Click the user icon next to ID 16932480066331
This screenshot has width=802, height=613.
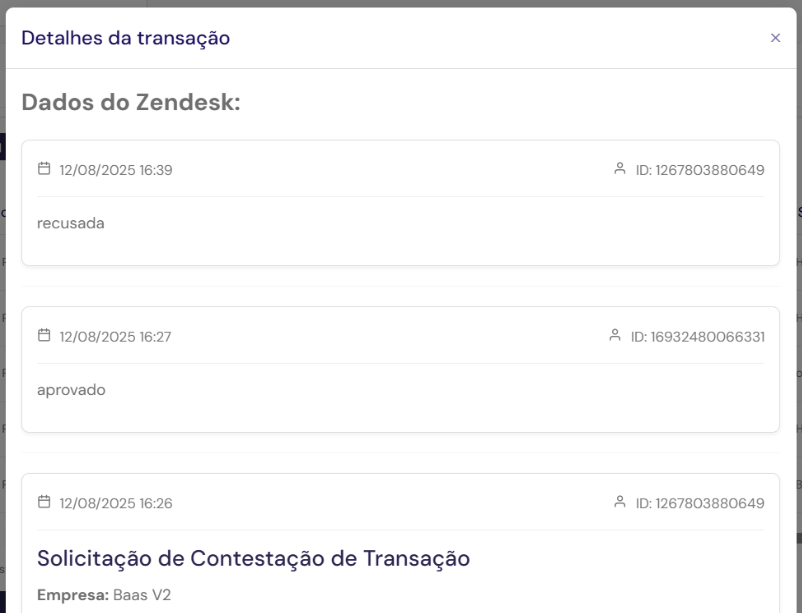click(x=615, y=336)
